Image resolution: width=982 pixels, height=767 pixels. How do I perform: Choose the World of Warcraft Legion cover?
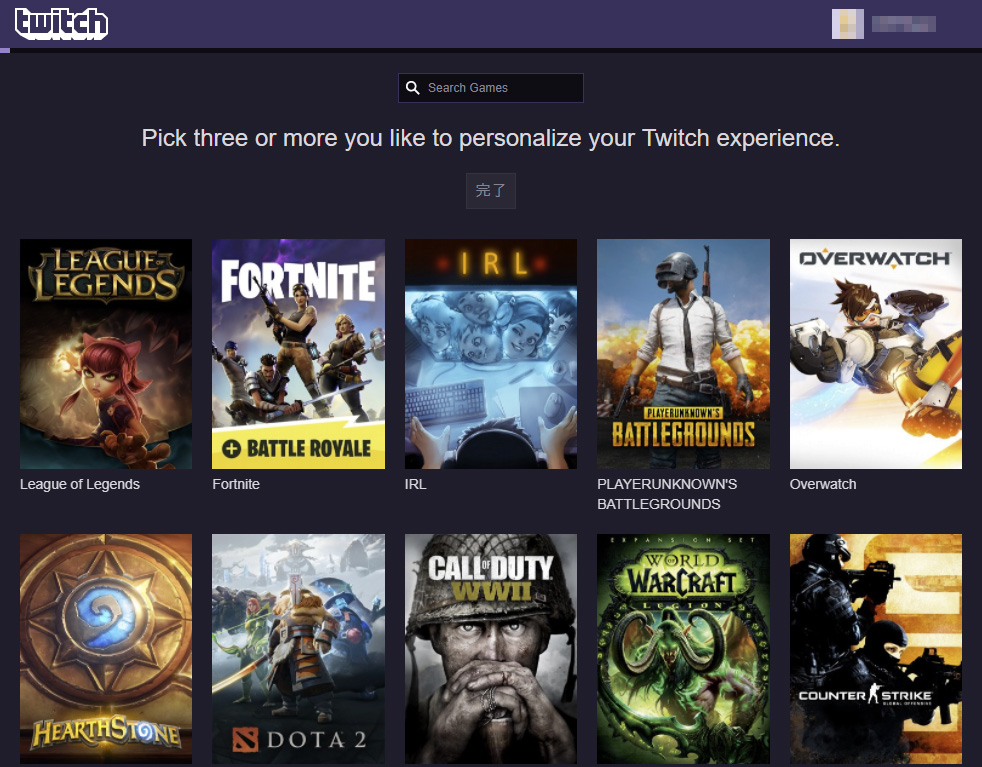click(x=683, y=649)
